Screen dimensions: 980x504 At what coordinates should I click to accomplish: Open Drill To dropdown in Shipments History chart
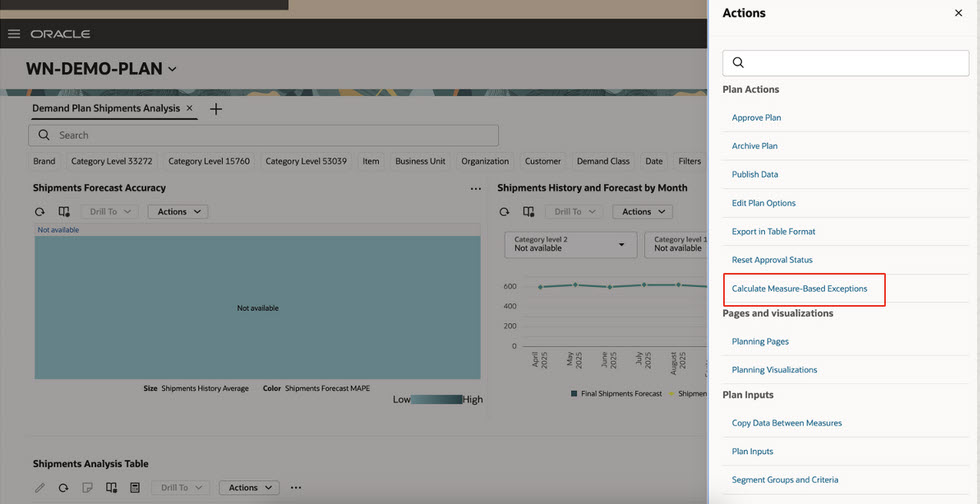[574, 212]
